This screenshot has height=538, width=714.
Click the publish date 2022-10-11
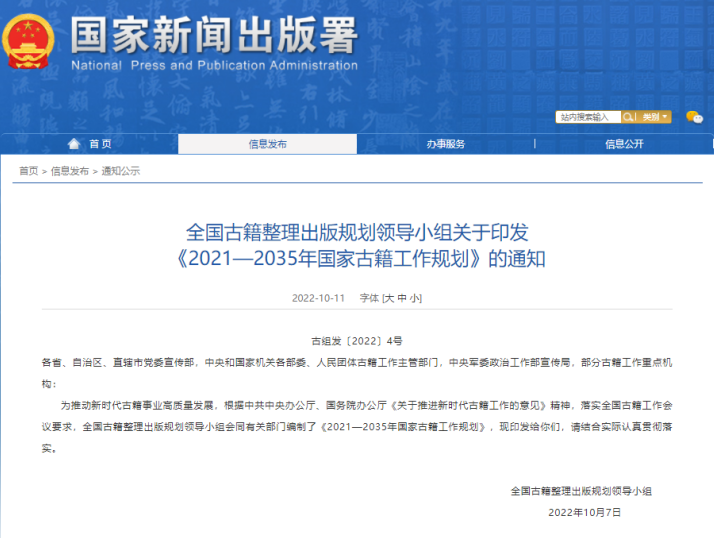coord(318,298)
